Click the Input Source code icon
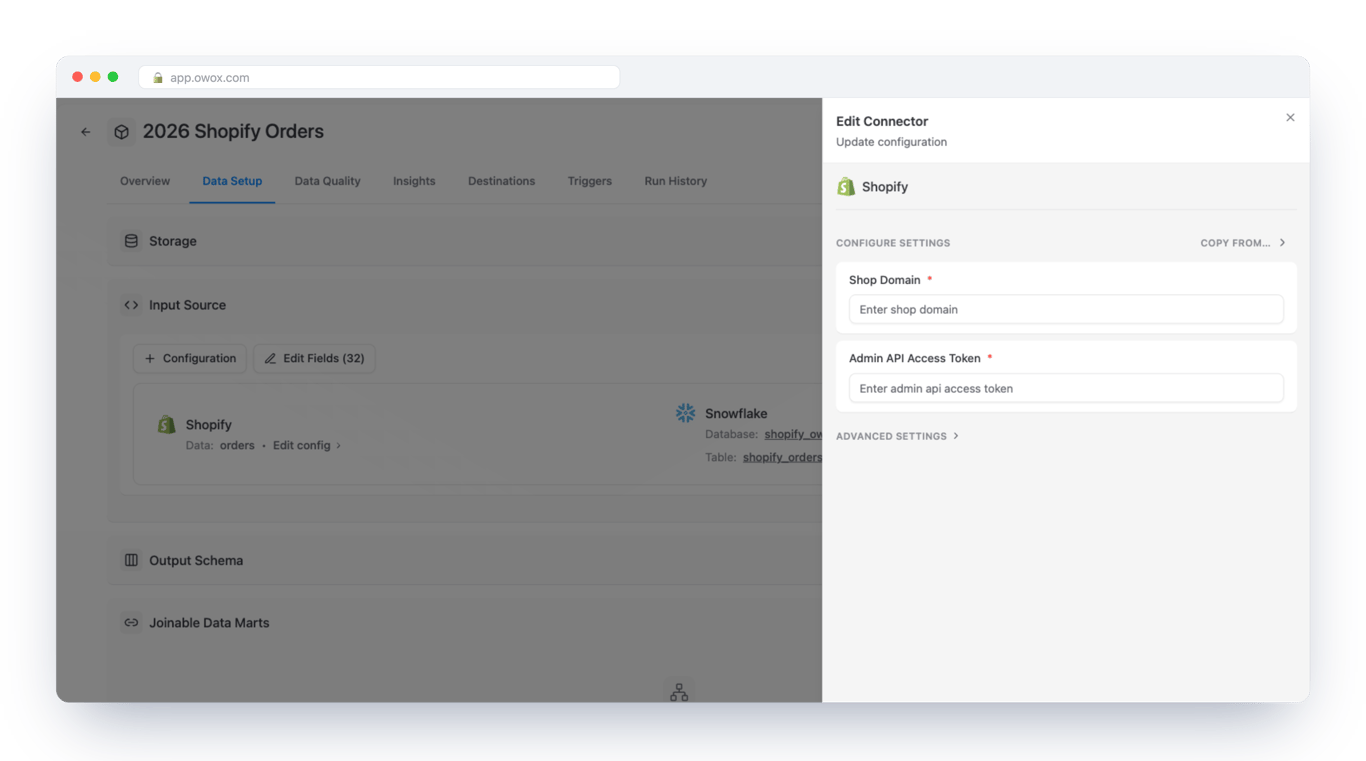This screenshot has width=1366, height=761. (131, 305)
